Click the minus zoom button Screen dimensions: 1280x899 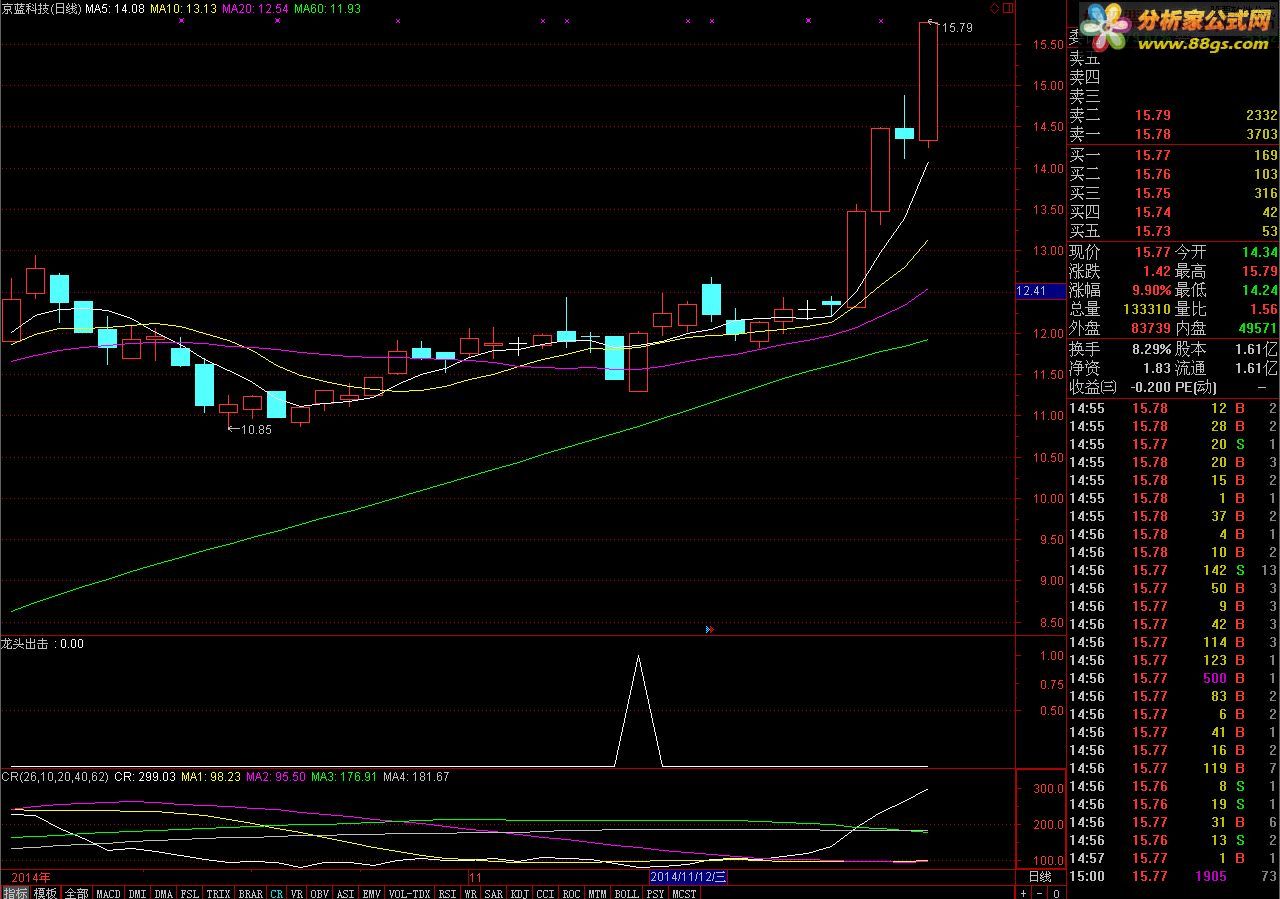(x=1038, y=892)
